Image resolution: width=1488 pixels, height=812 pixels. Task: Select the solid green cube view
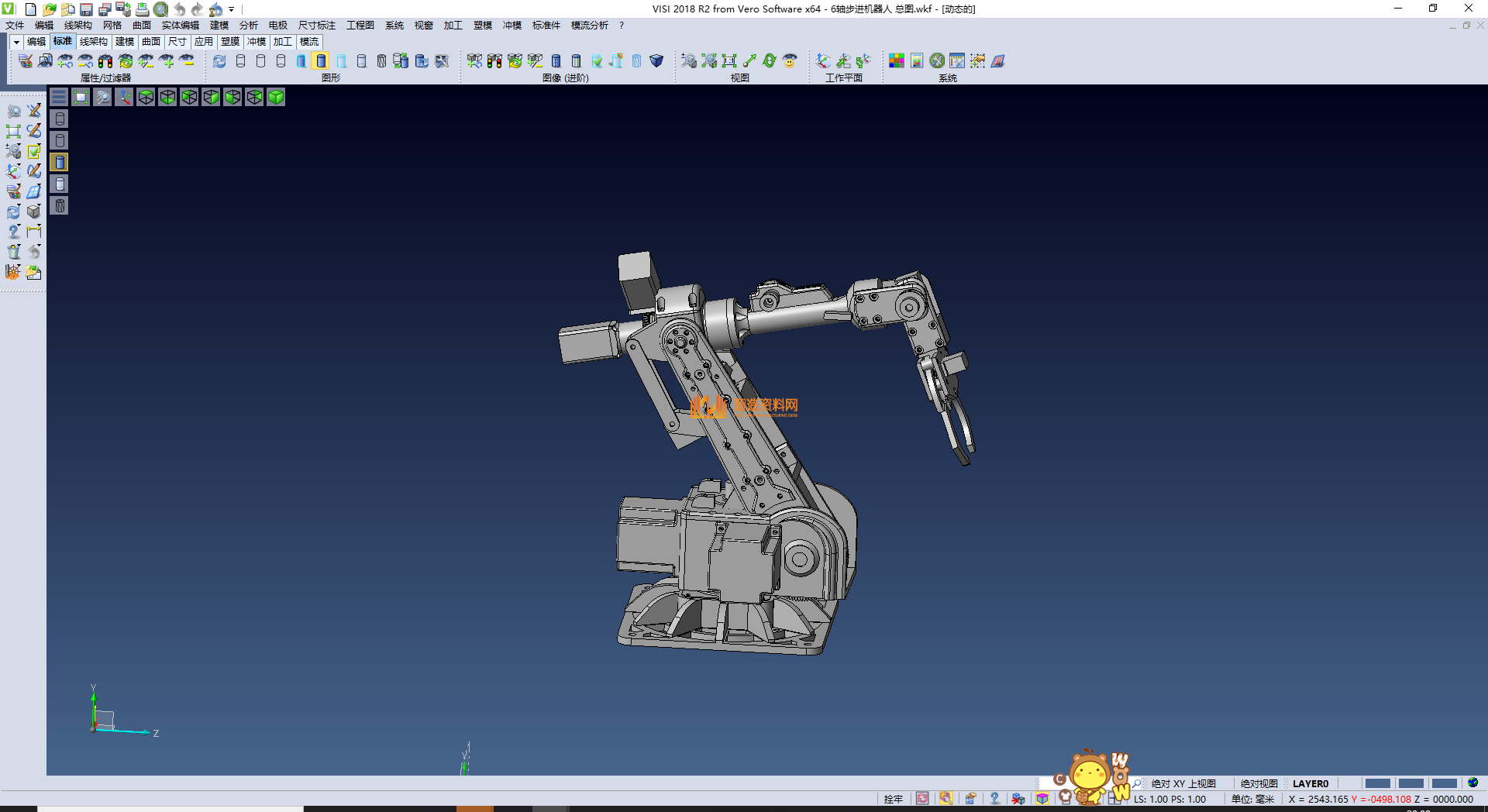coord(276,97)
